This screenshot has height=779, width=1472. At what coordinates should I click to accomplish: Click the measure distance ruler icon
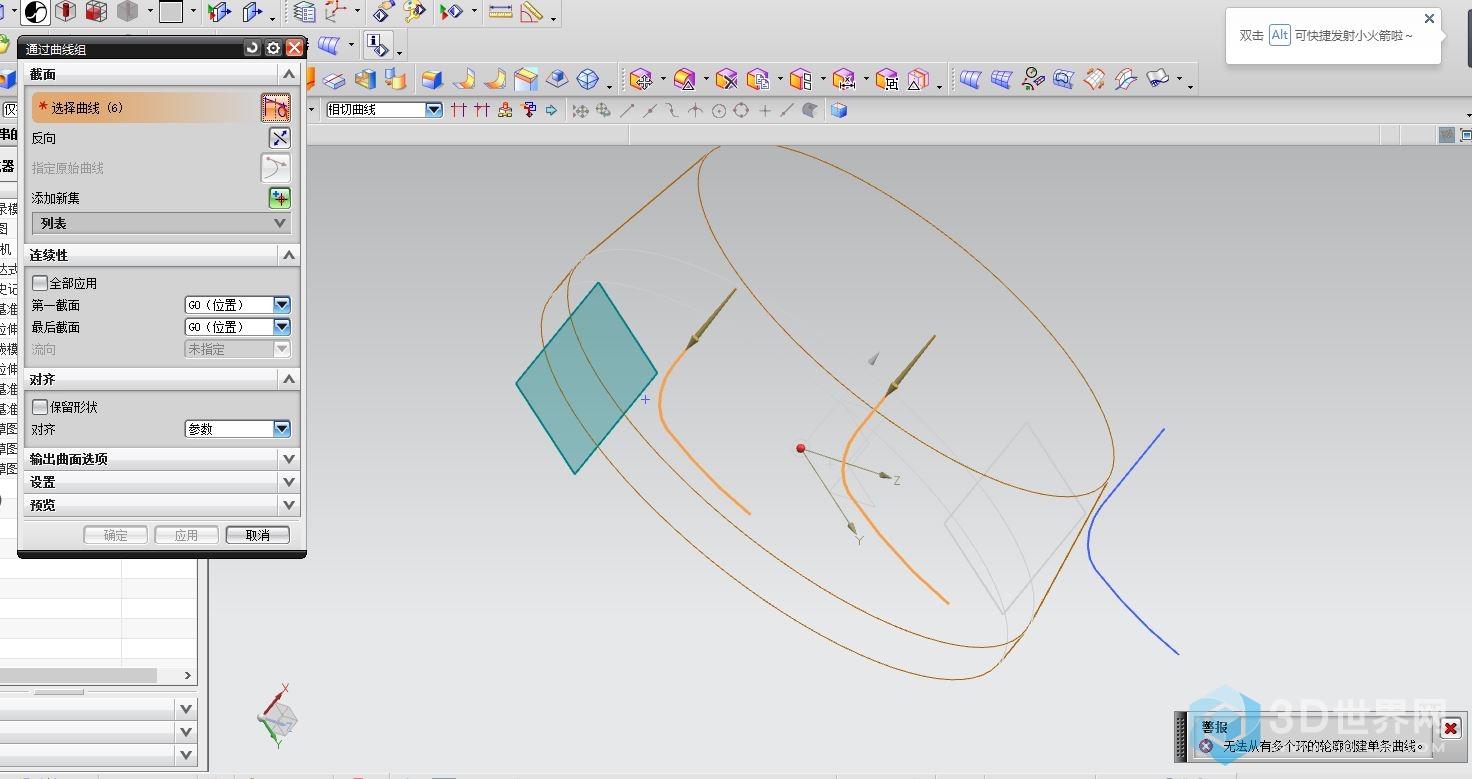[500, 12]
